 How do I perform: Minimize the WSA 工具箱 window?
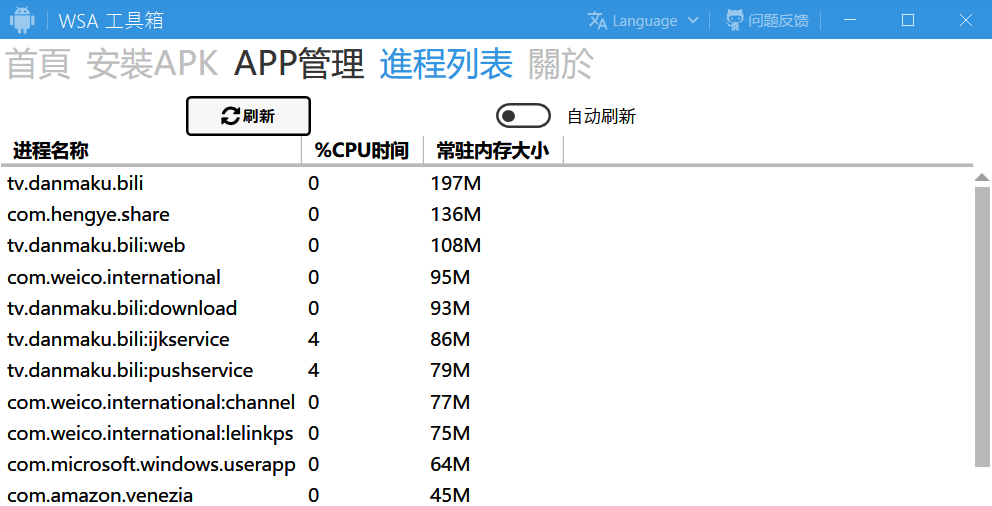[850, 20]
